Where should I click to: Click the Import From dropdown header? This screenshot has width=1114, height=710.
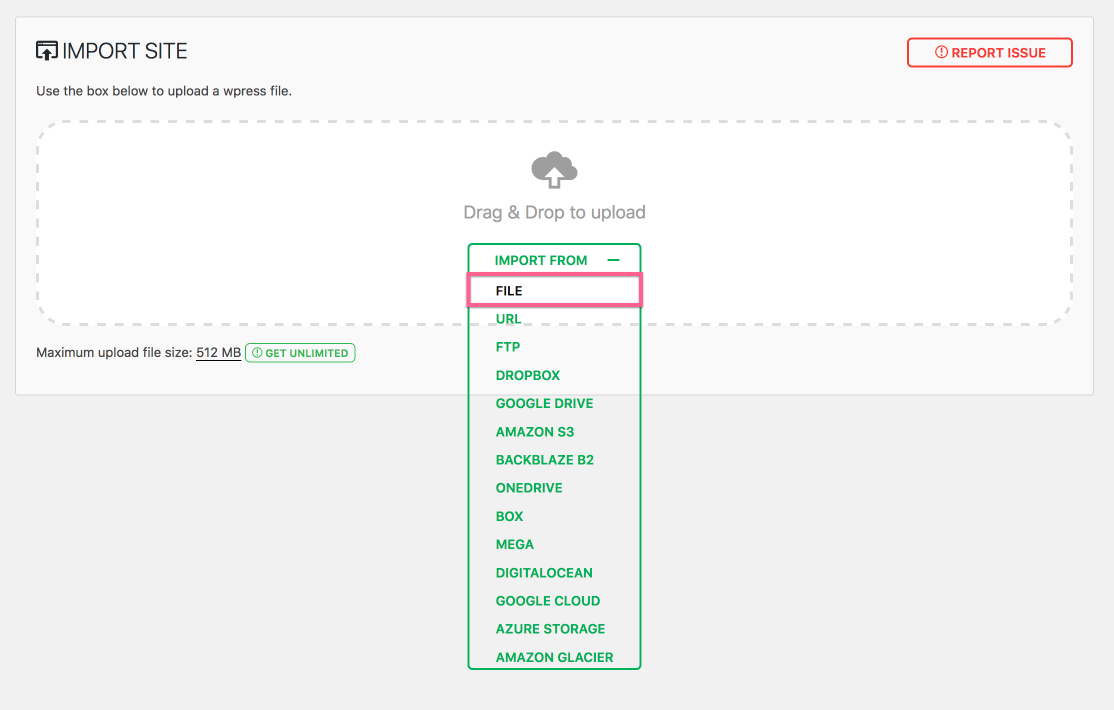(554, 260)
